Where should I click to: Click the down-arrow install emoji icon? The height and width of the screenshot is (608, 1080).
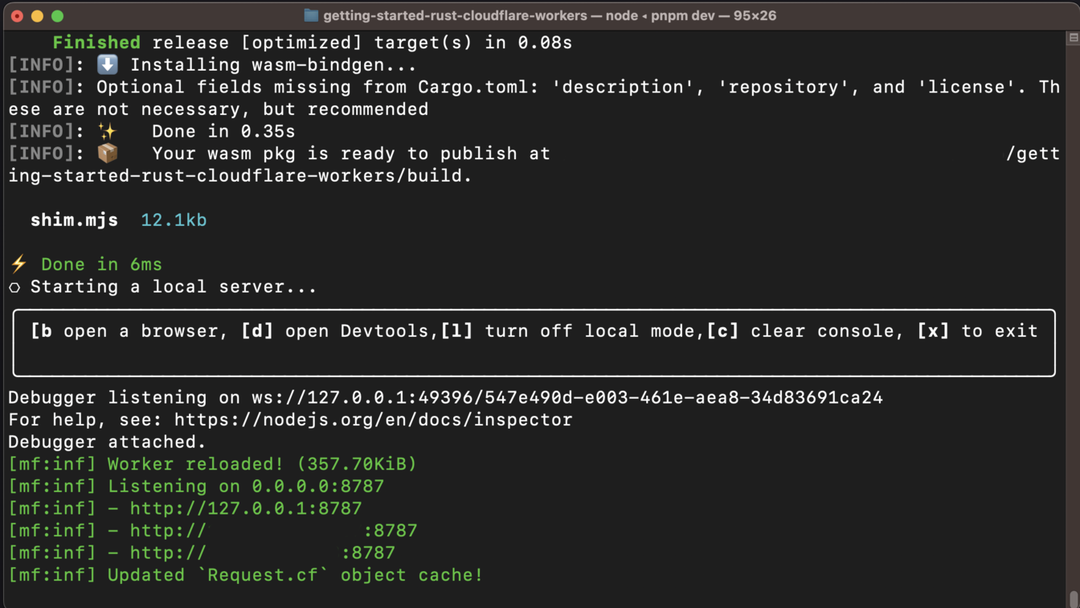point(106,64)
